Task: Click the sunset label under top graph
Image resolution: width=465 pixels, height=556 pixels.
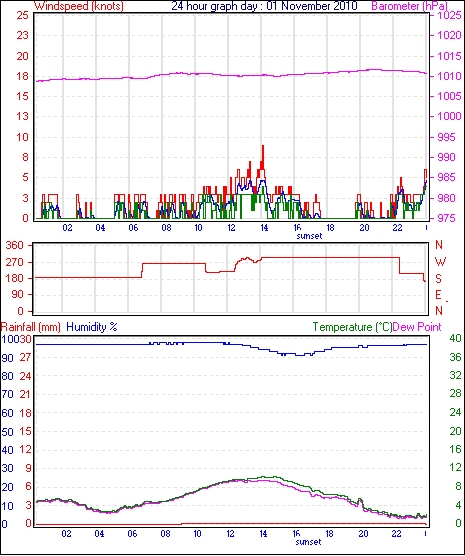Action: tap(309, 236)
